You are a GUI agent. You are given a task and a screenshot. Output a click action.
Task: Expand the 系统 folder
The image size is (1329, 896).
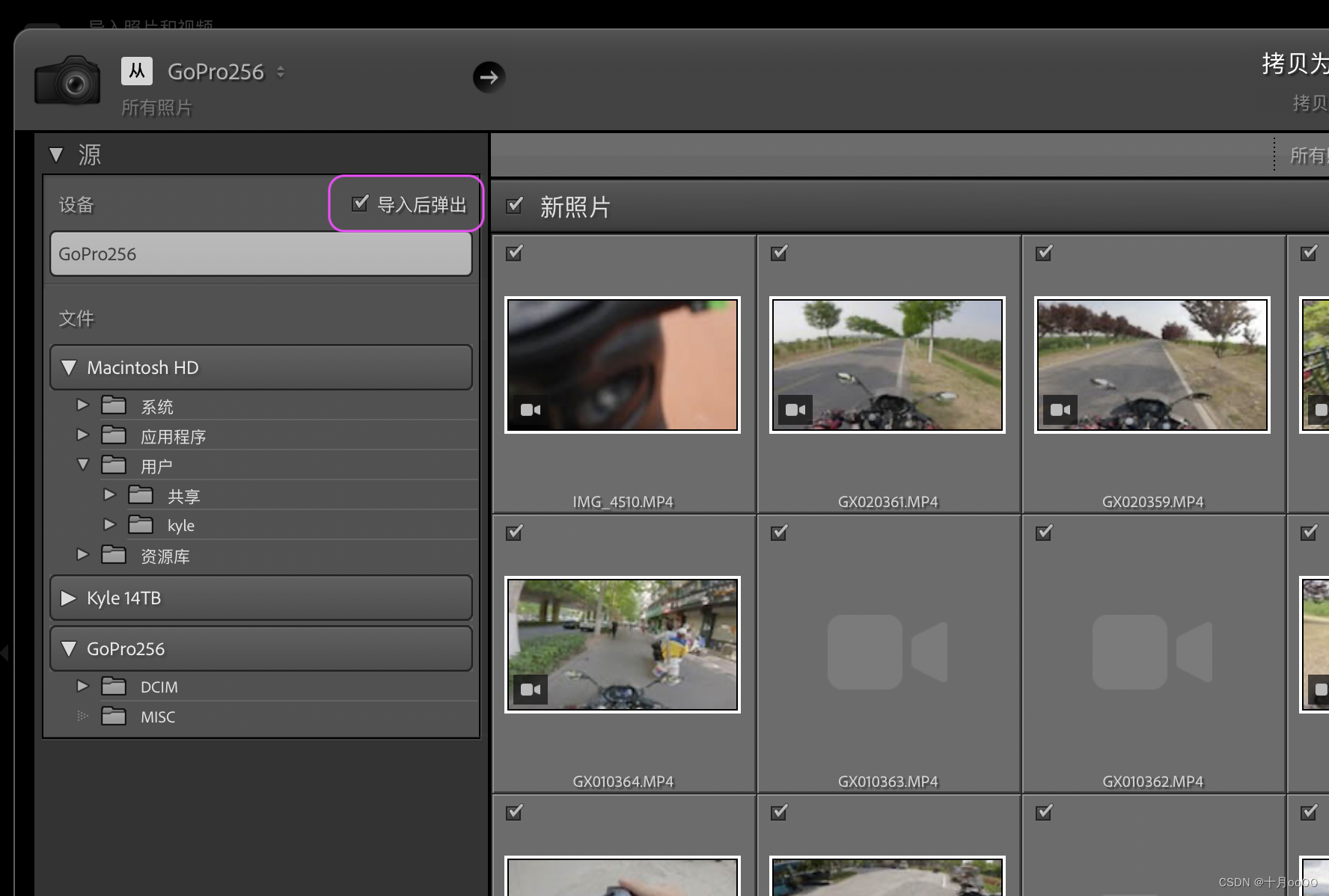pyautogui.click(x=82, y=405)
